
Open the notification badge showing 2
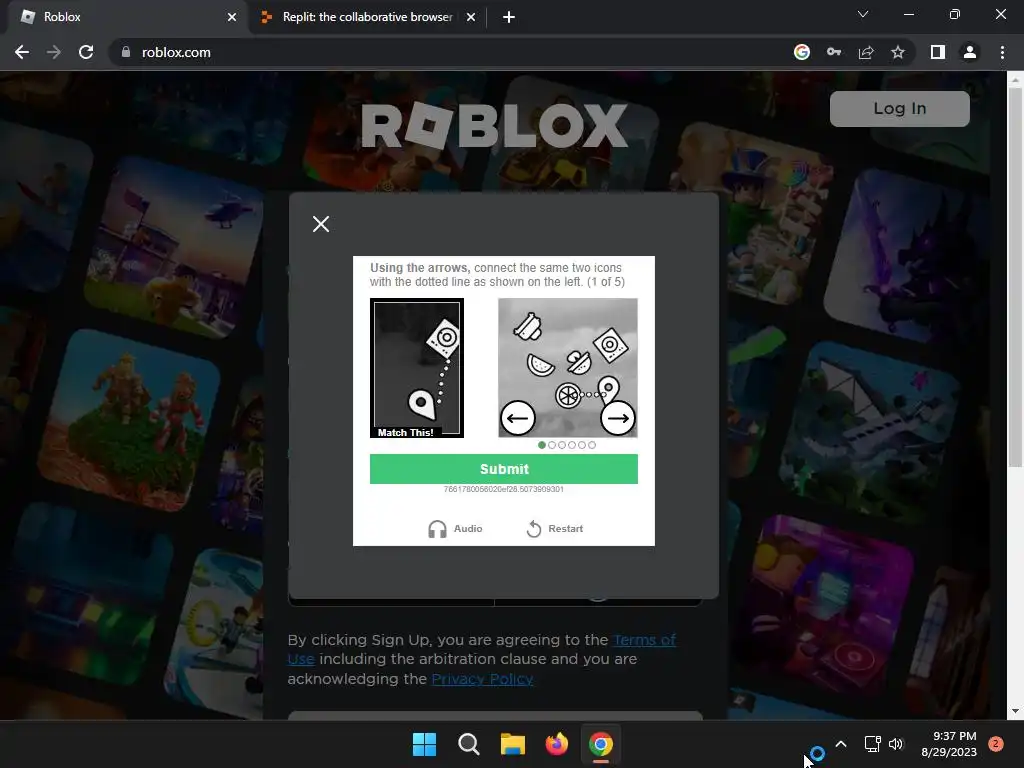coord(996,744)
